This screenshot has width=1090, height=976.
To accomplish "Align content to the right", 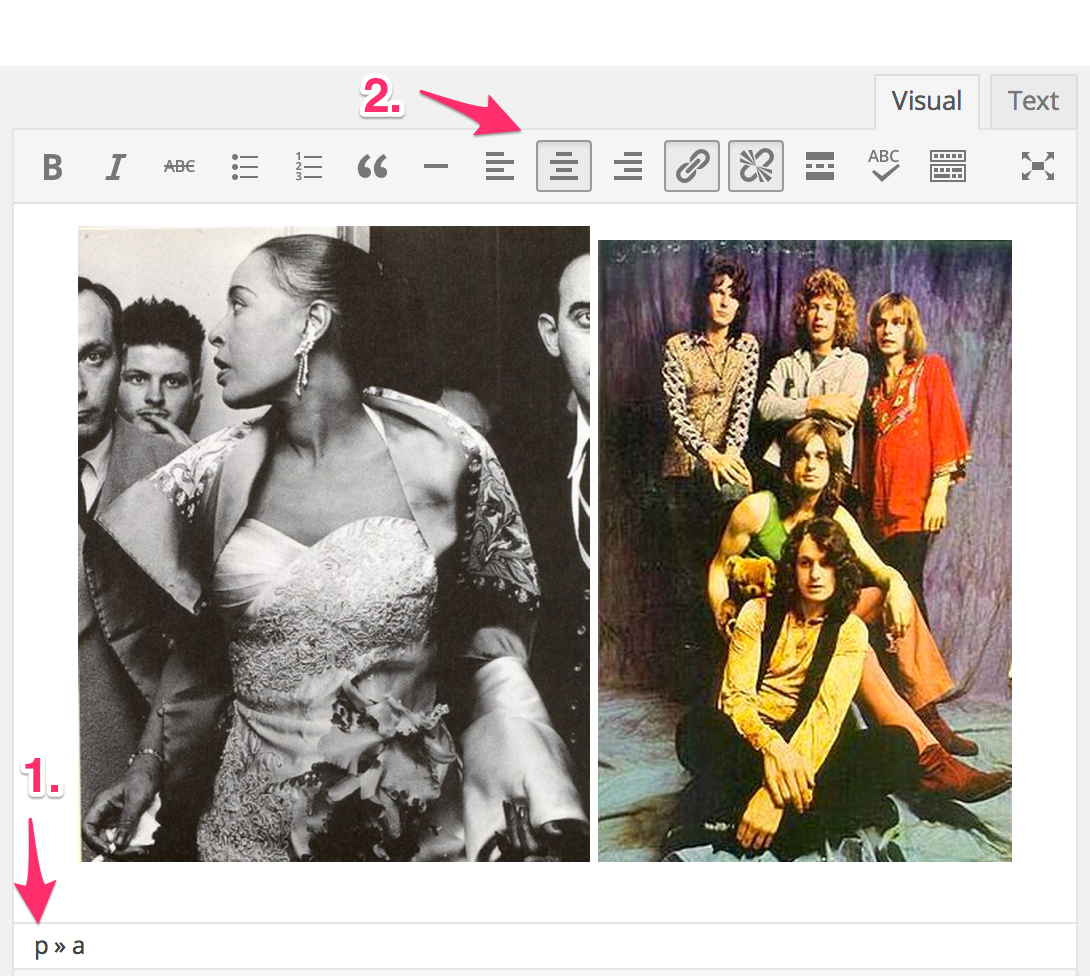I will coord(628,167).
